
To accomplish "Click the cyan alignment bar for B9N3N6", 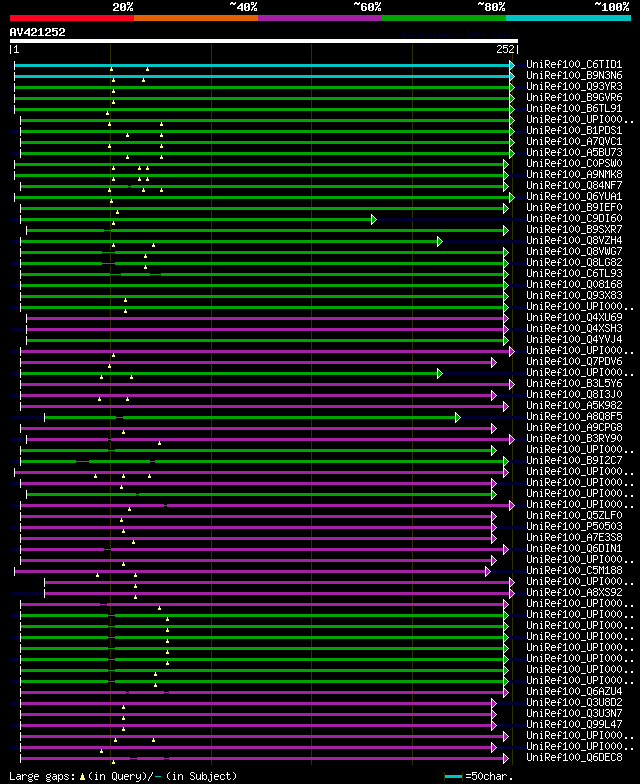I will point(262,76).
